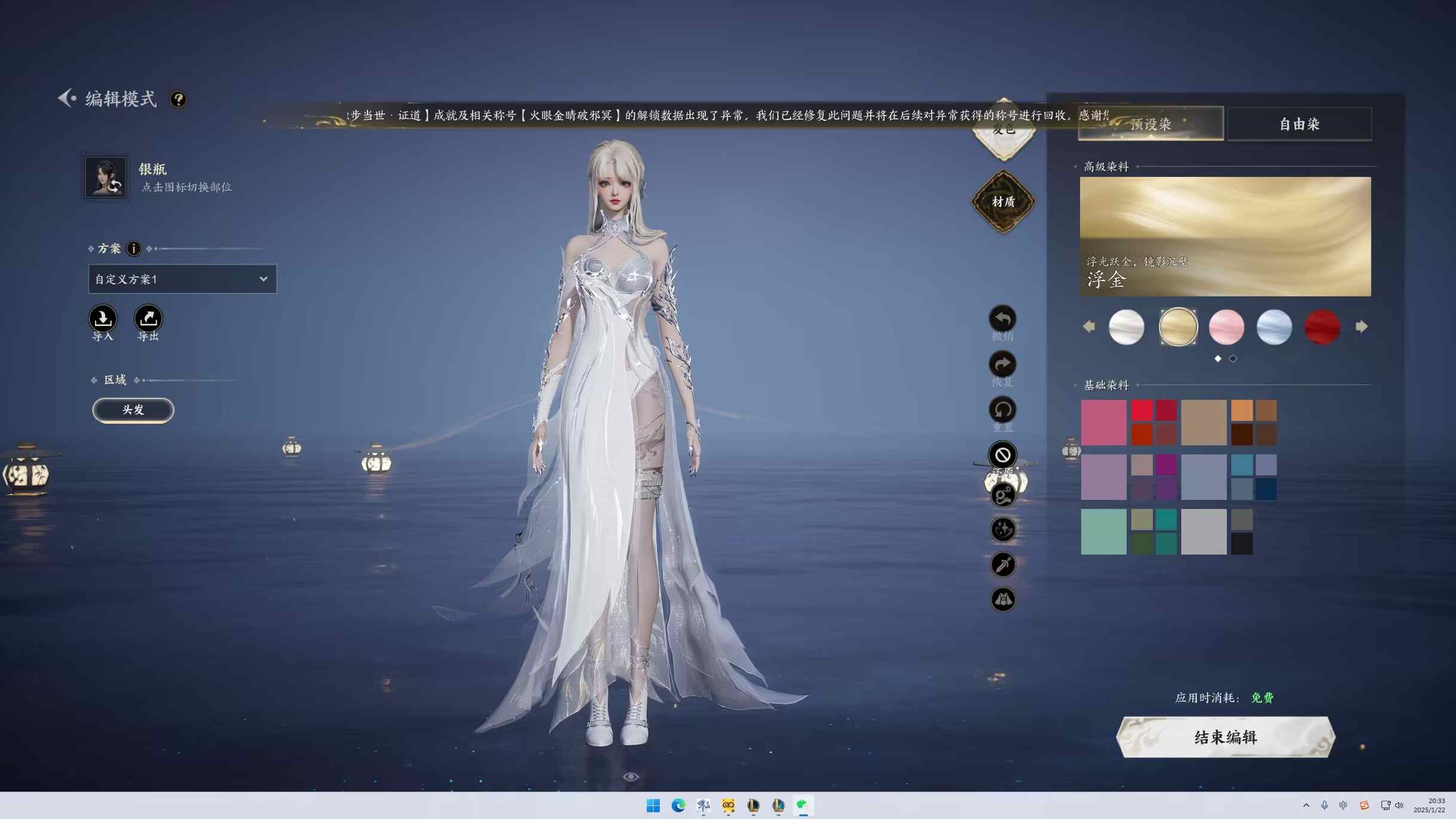Select the 头发 region button

tap(133, 410)
